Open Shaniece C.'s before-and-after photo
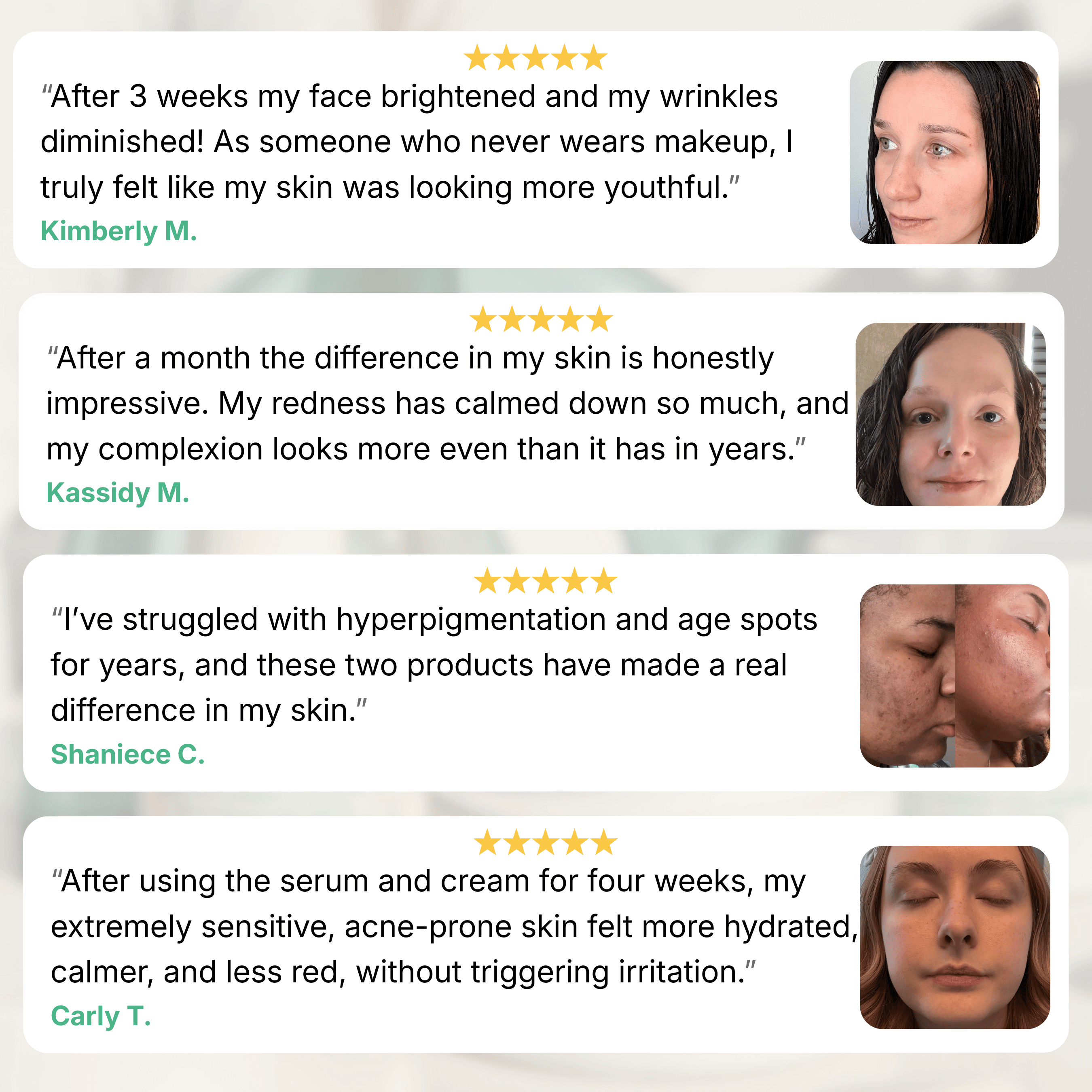The height and width of the screenshot is (1092, 1092). (954, 676)
